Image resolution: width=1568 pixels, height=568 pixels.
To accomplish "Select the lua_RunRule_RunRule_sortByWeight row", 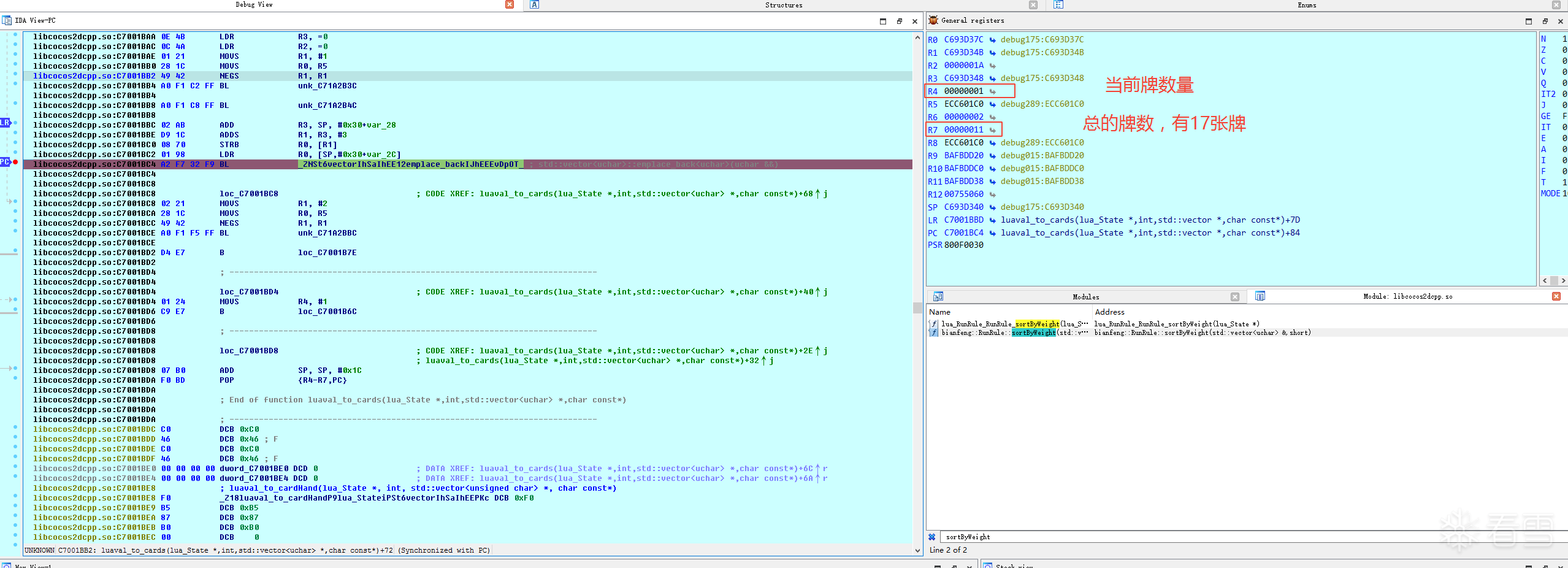I will pyautogui.click(x=1247, y=324).
